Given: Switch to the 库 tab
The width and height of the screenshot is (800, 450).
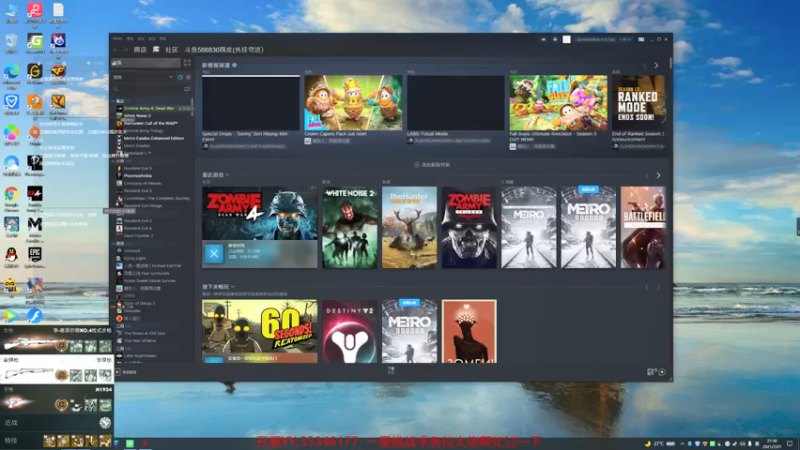Looking at the screenshot, I should pos(156,50).
